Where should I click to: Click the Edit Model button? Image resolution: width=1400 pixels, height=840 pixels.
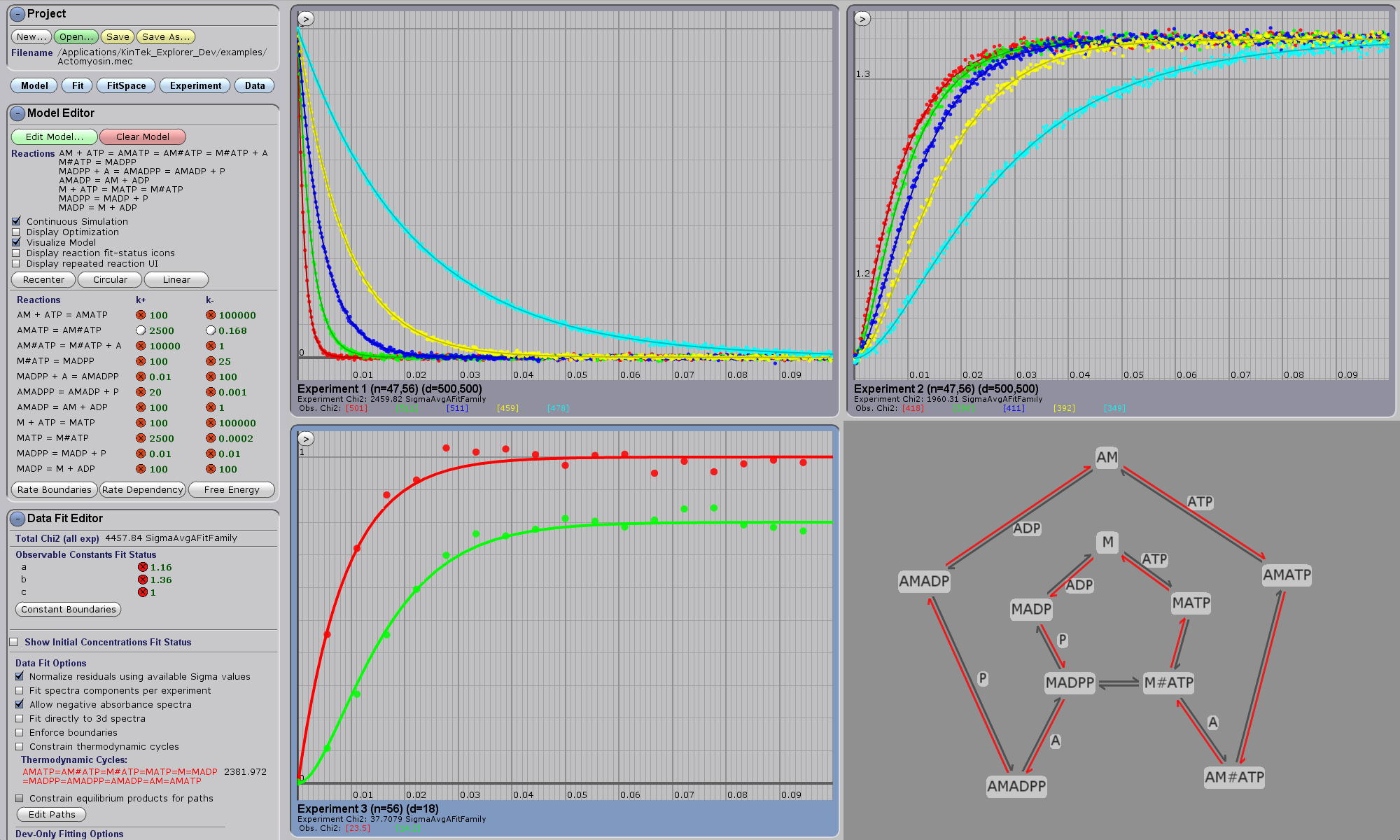(x=54, y=136)
